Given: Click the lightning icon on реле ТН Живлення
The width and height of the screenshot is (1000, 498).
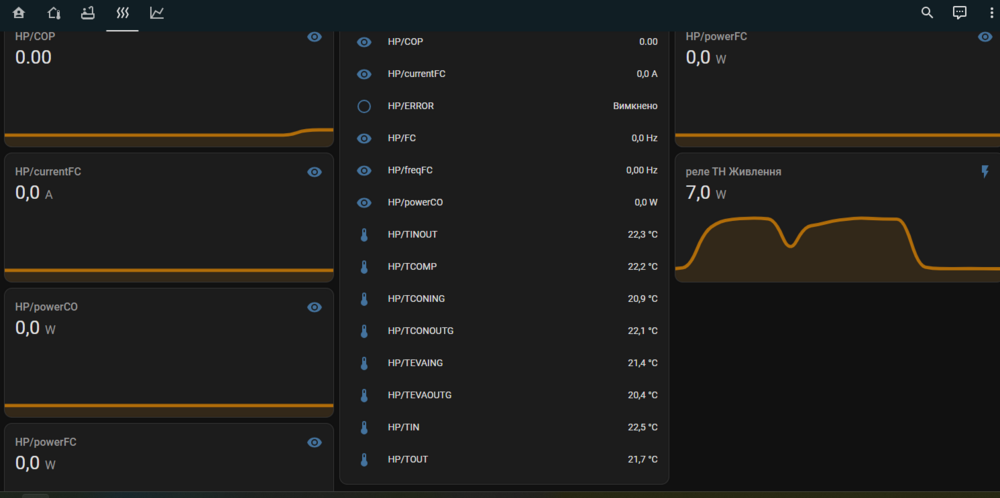Looking at the screenshot, I should point(984,172).
